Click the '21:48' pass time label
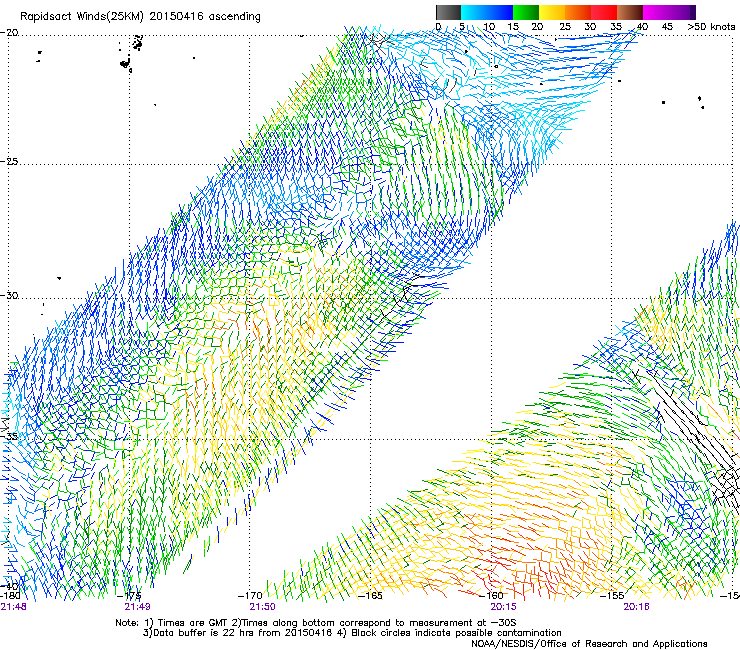This screenshot has height=650, width=740. click(x=13, y=607)
